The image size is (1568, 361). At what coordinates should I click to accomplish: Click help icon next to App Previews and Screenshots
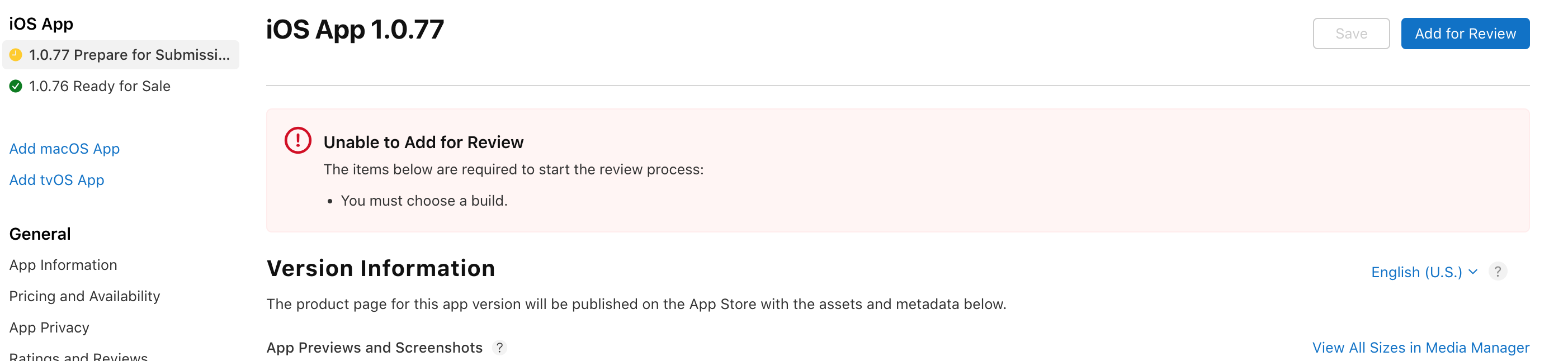click(500, 348)
